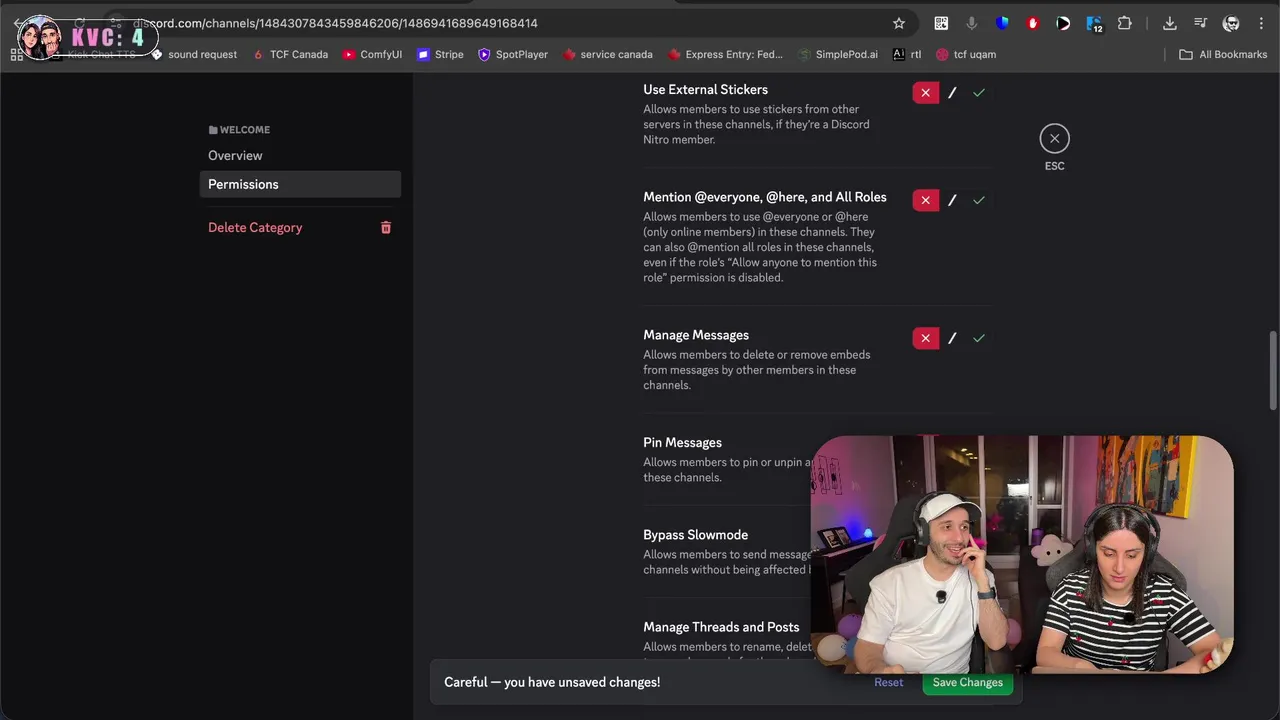Image resolution: width=1280 pixels, height=720 pixels.
Task: Reset the unsaved changes
Action: click(888, 683)
